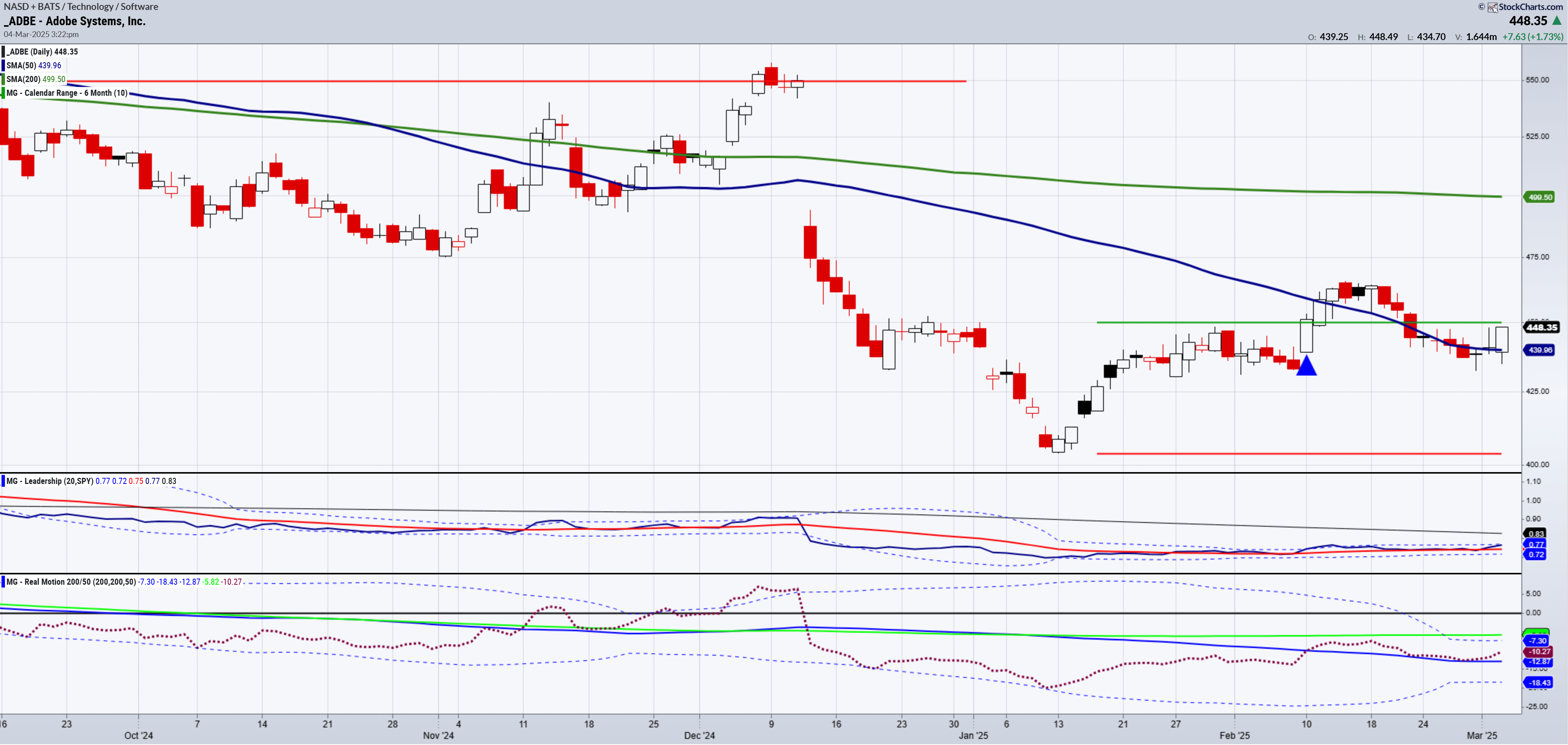
Task: Click the low value "L: 434.70"
Action: pyautogui.click(x=1426, y=37)
